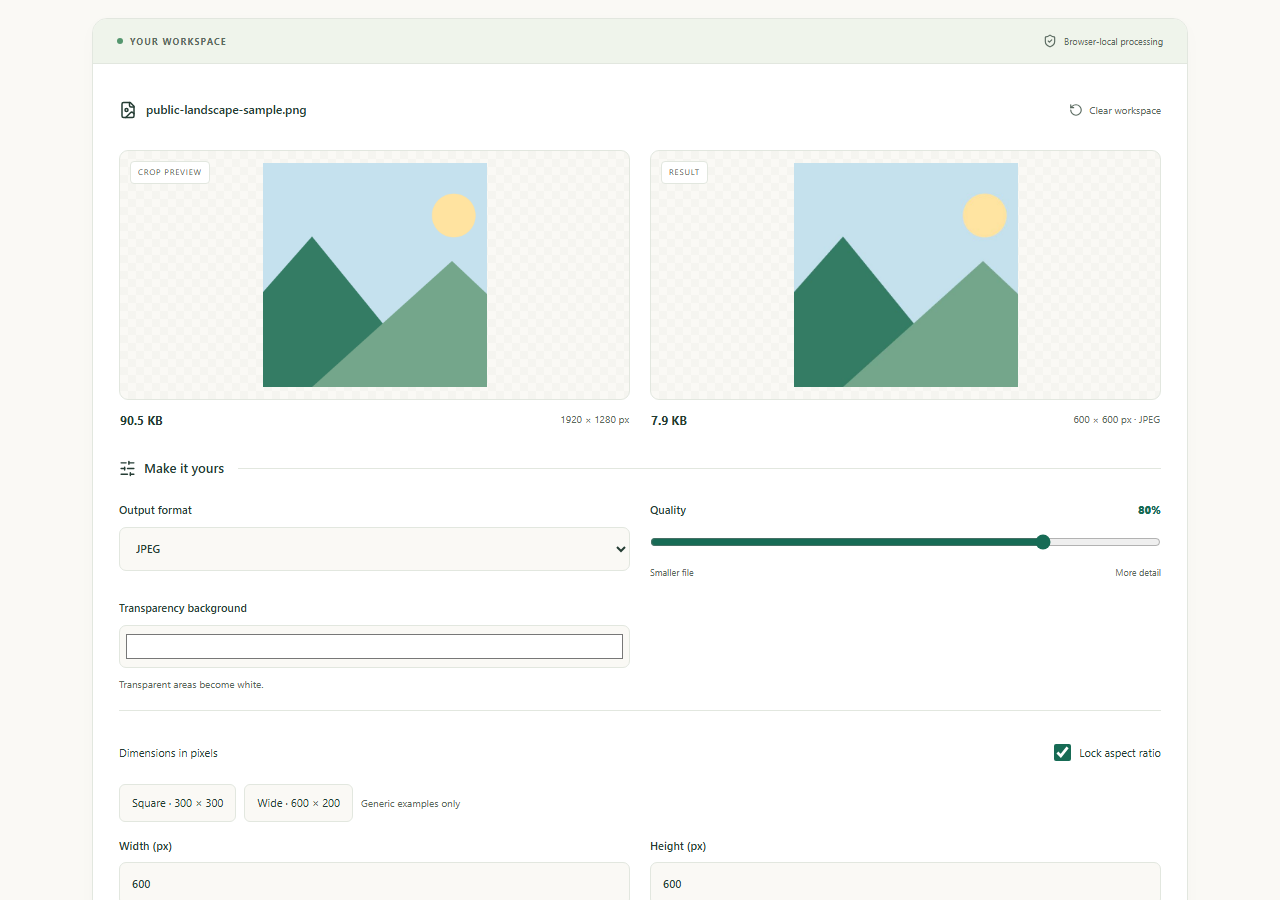Click the RESULT badge

[x=684, y=172]
